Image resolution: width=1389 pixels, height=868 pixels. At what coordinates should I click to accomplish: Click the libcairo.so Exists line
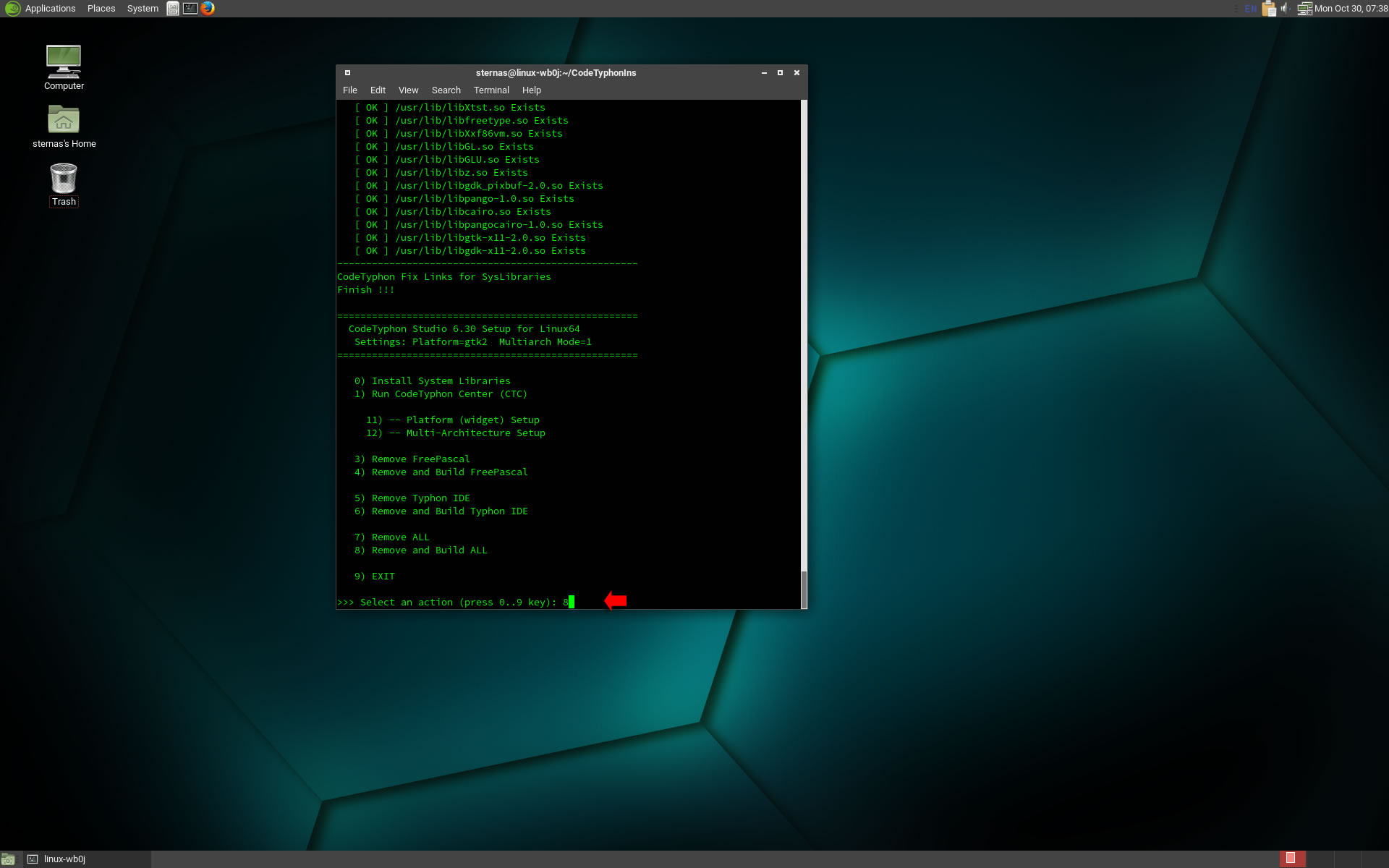(x=453, y=212)
